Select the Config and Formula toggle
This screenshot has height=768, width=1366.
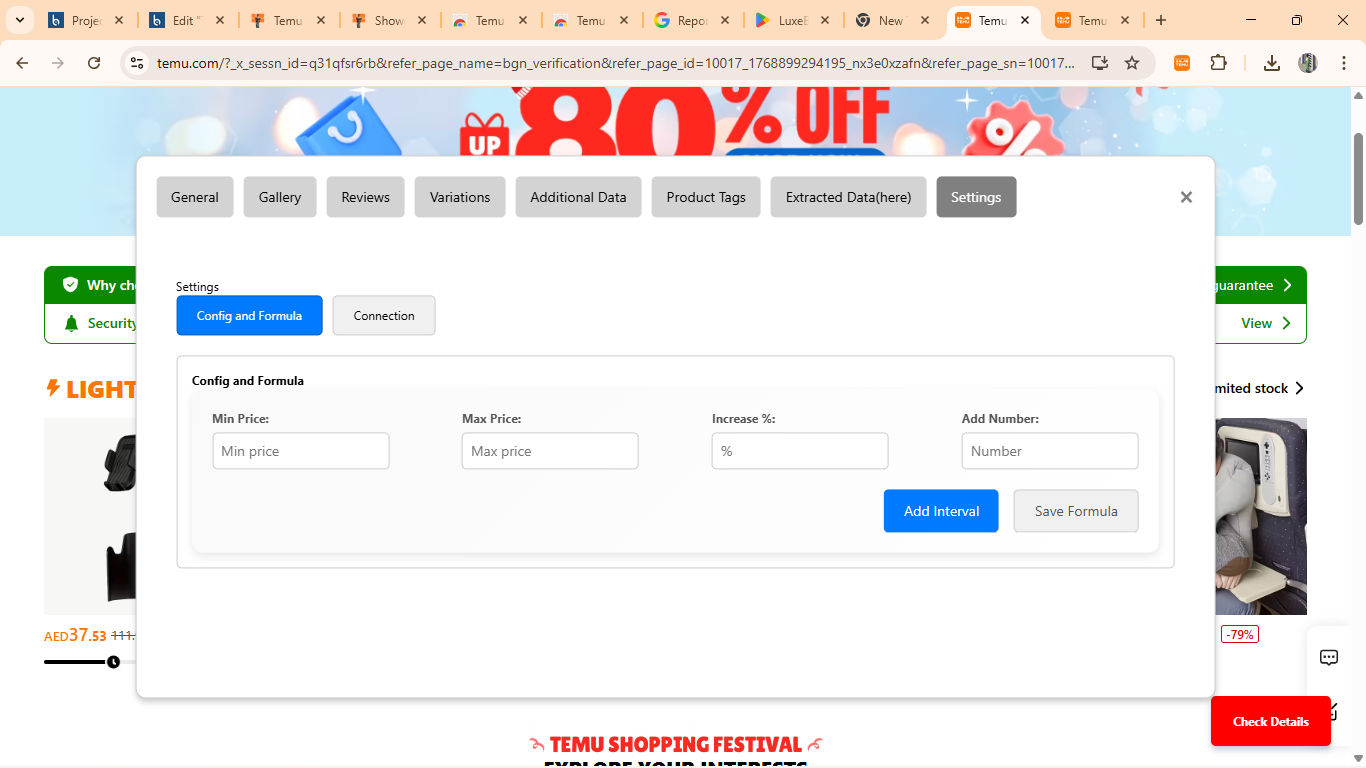pos(249,315)
